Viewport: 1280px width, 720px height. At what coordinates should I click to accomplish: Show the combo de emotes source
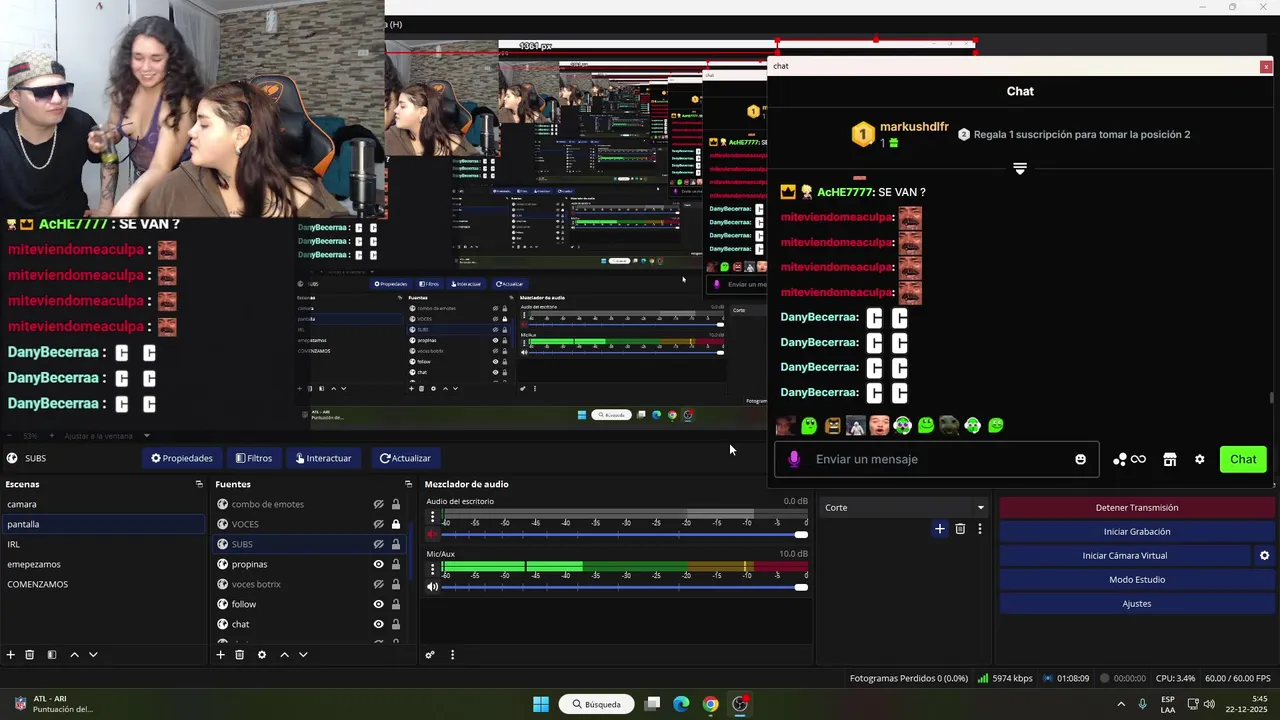coord(379,504)
